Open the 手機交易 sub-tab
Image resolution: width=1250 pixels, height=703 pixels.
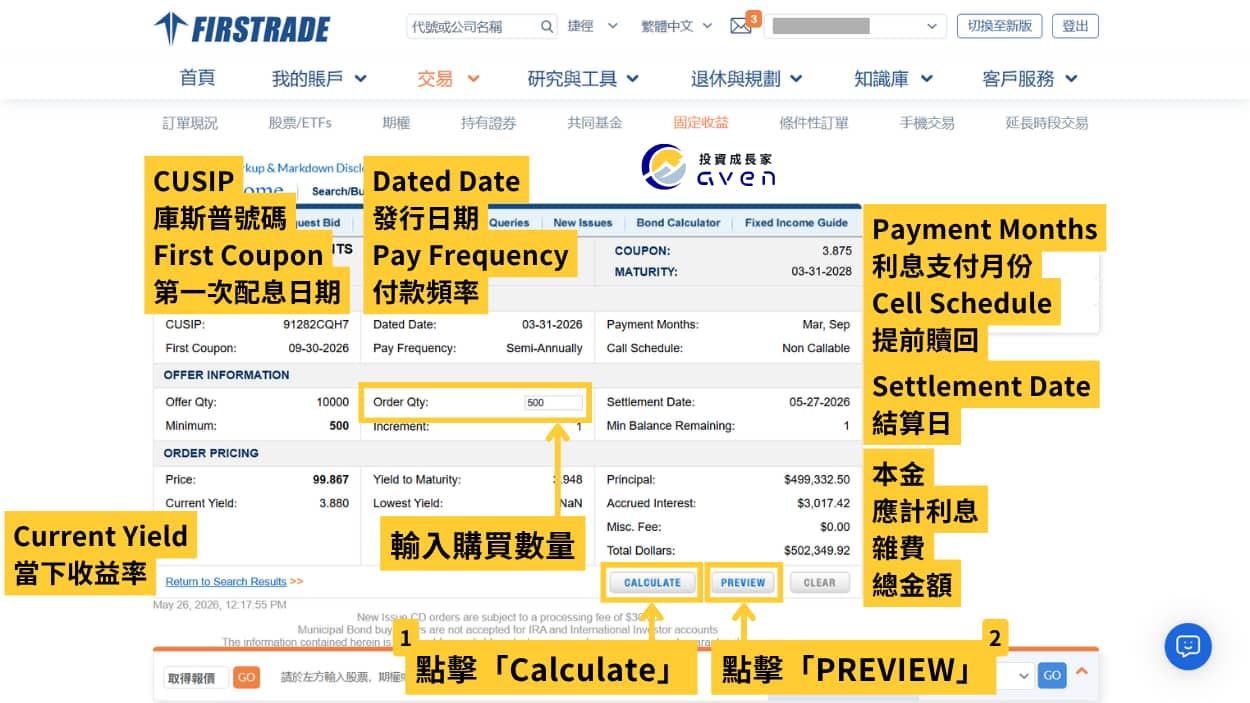point(927,123)
